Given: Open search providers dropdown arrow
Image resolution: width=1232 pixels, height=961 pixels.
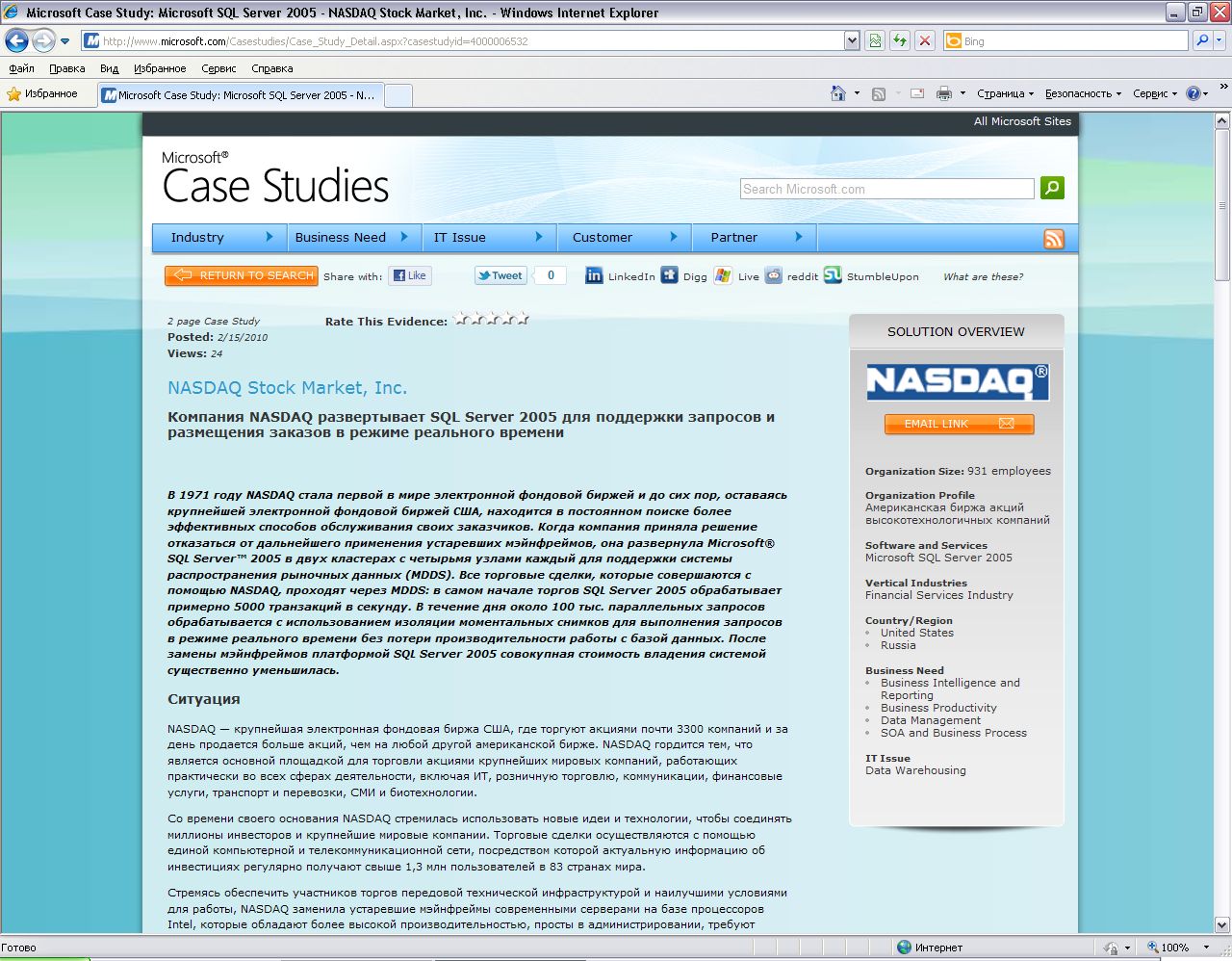Looking at the screenshot, I should [x=1219, y=40].
